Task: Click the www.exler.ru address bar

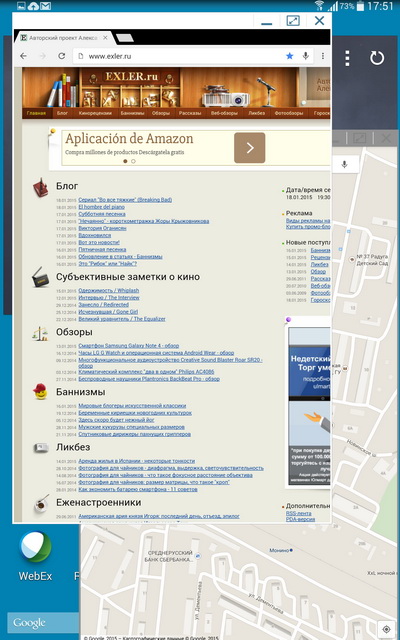Action: tap(178, 56)
